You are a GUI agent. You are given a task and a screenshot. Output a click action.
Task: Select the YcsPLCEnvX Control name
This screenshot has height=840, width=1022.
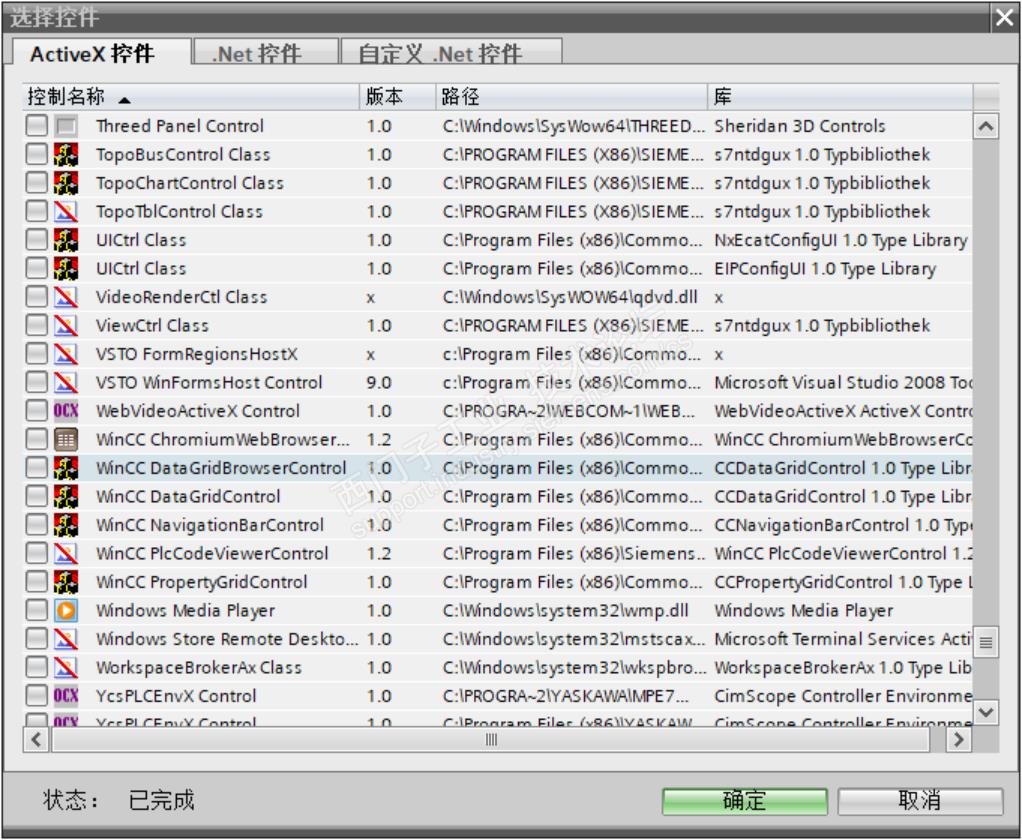pyautogui.click(x=176, y=696)
